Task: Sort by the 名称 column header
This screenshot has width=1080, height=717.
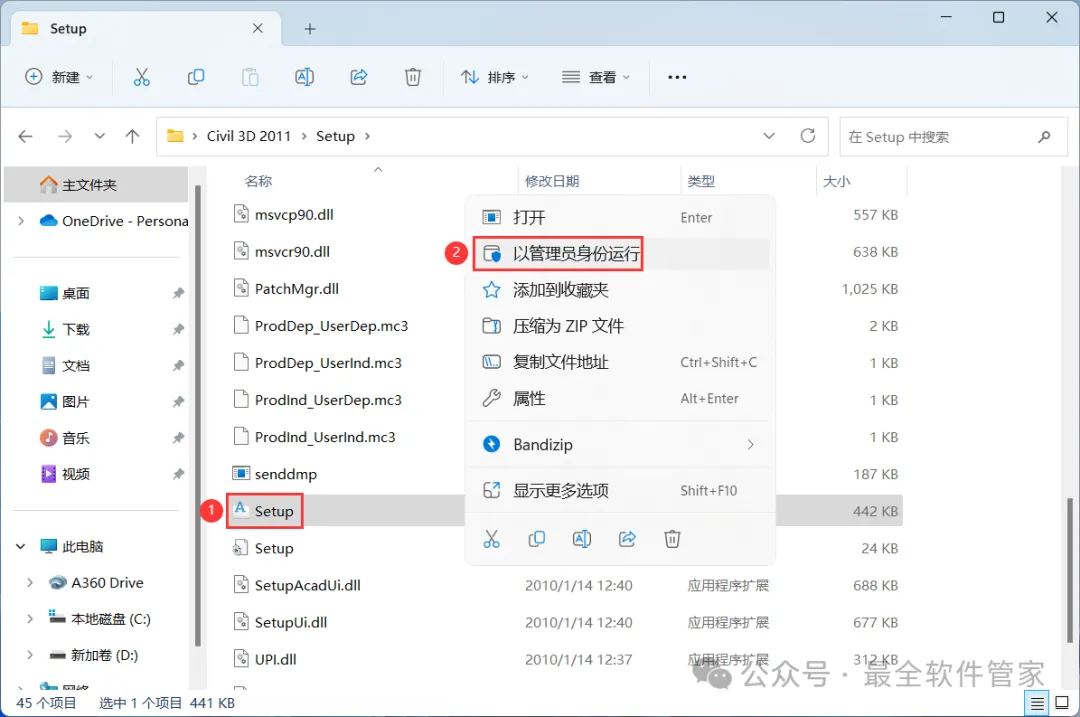Action: click(x=258, y=181)
